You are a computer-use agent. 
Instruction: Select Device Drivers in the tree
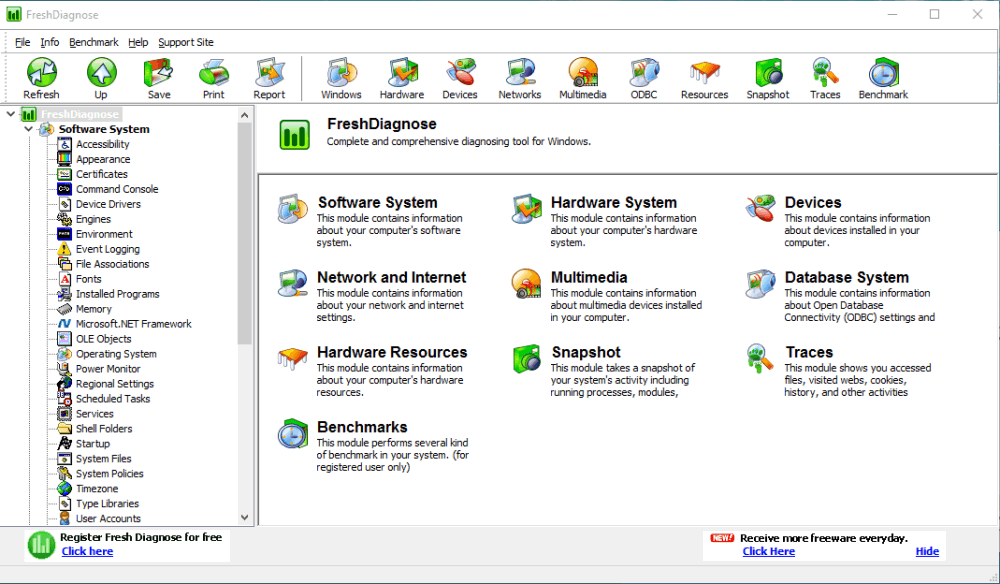click(x=108, y=204)
